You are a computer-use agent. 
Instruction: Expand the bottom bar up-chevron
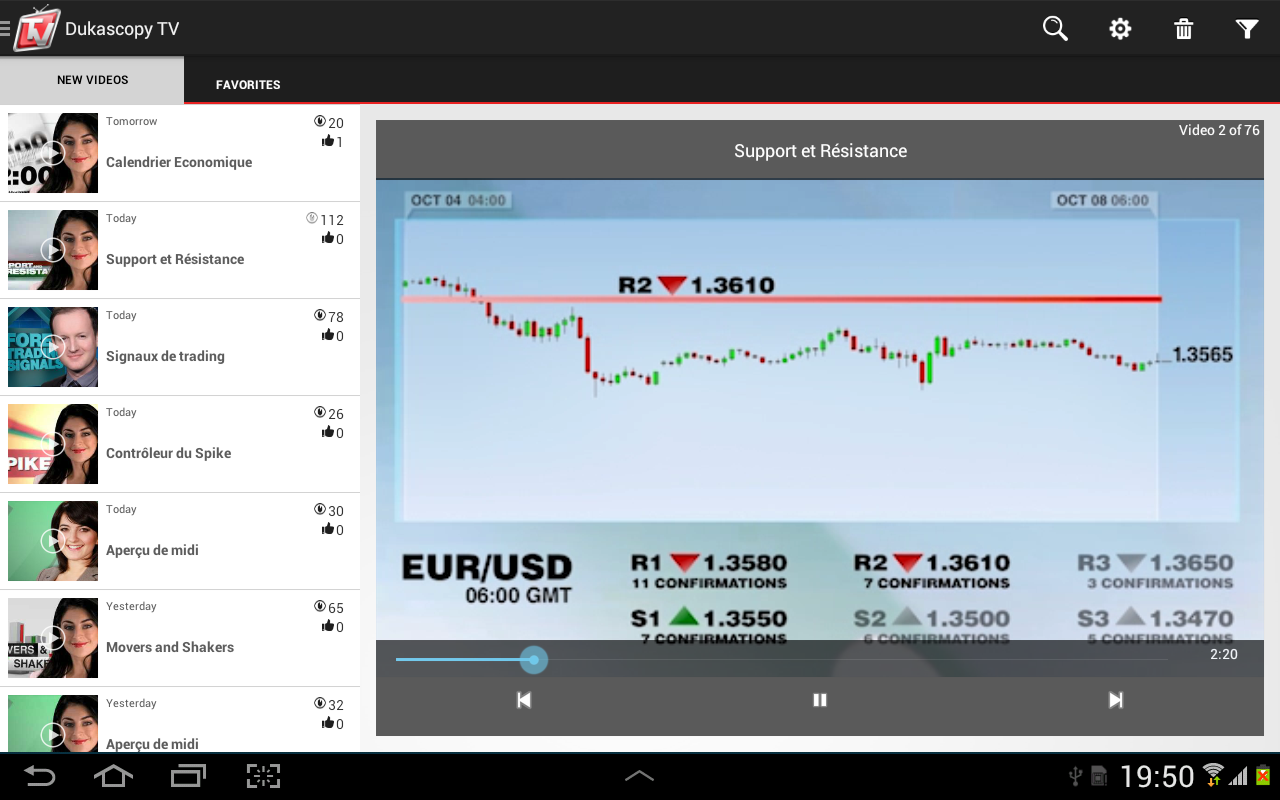tap(639, 776)
